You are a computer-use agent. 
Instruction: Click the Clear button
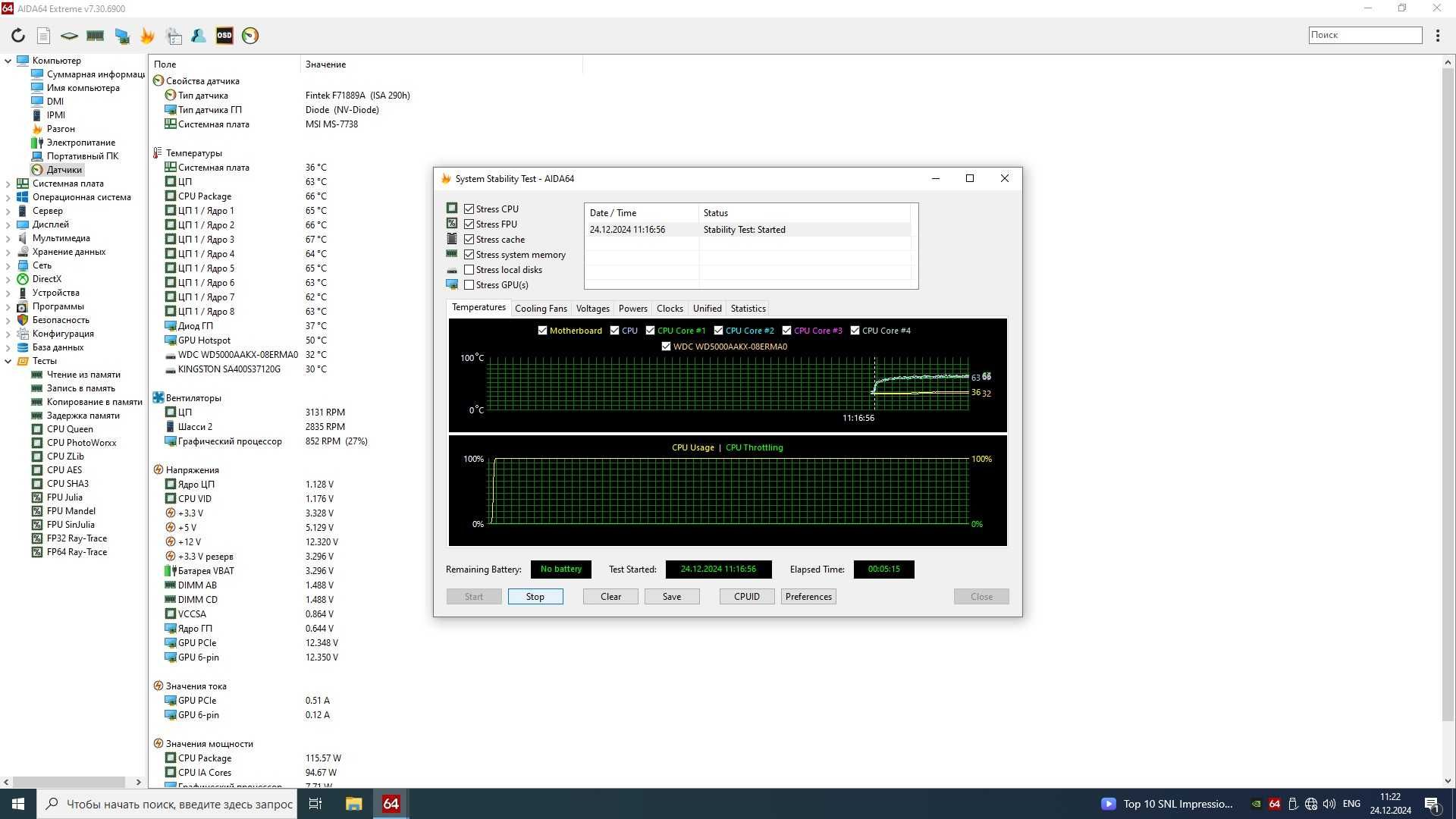pyautogui.click(x=610, y=597)
